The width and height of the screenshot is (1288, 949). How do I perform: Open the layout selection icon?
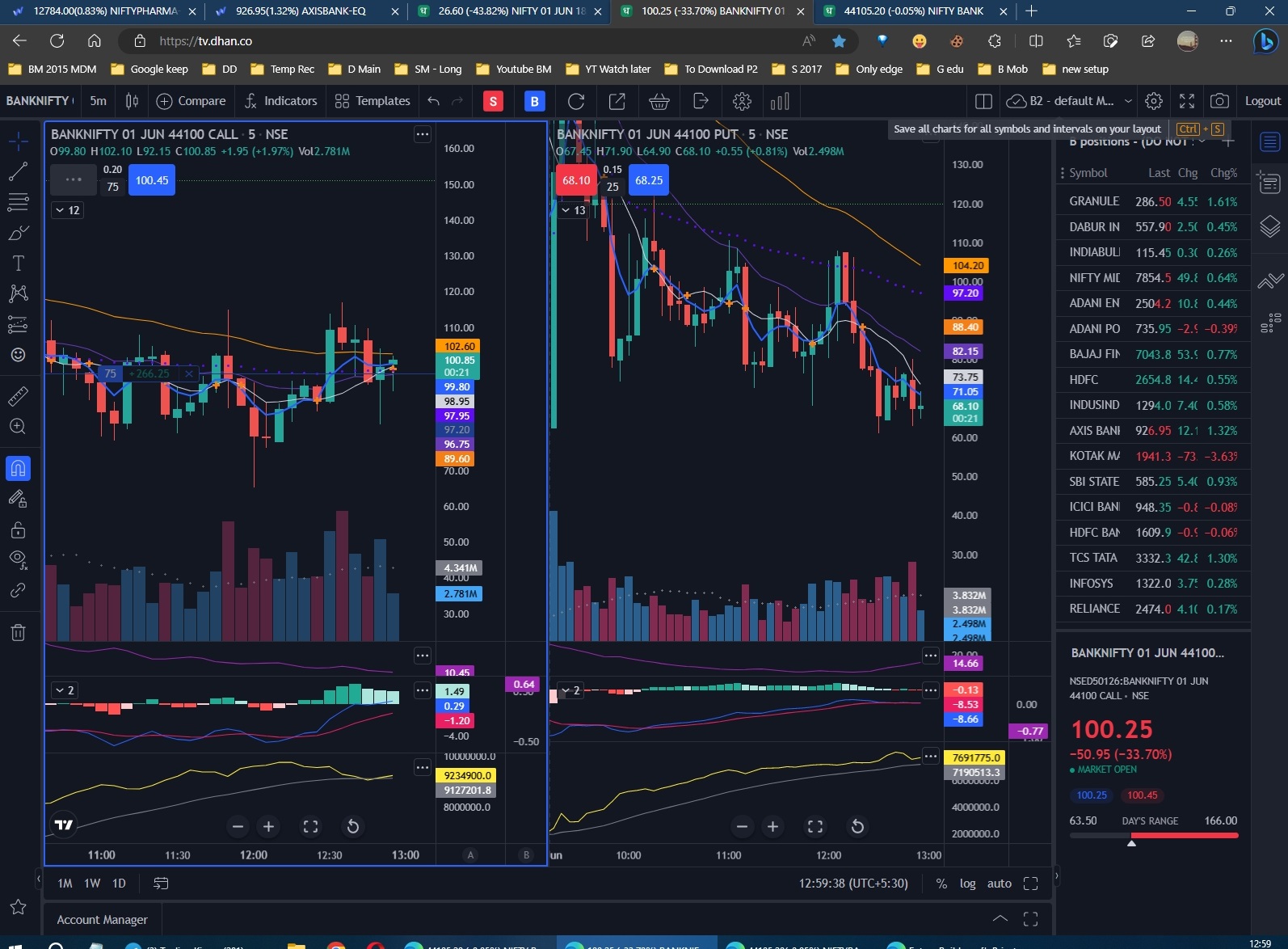point(983,101)
